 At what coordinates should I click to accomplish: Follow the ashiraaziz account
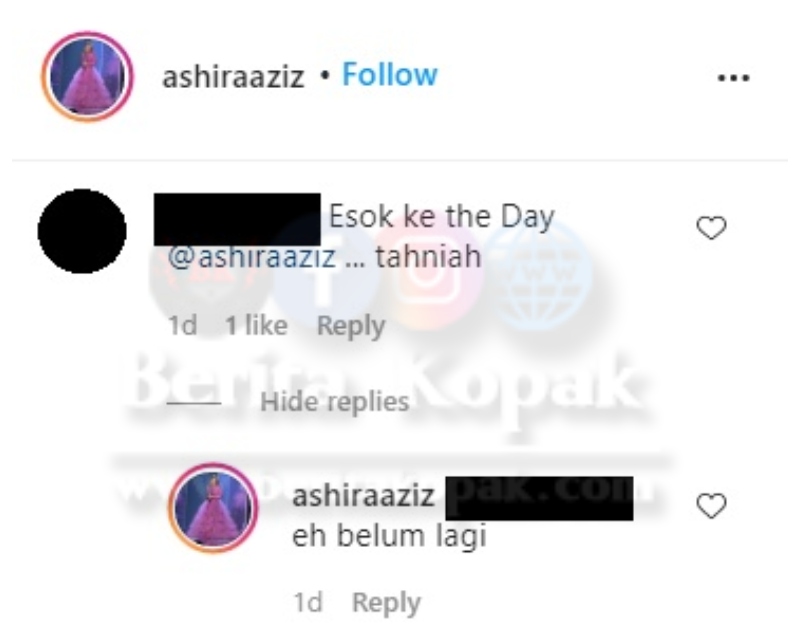390,75
